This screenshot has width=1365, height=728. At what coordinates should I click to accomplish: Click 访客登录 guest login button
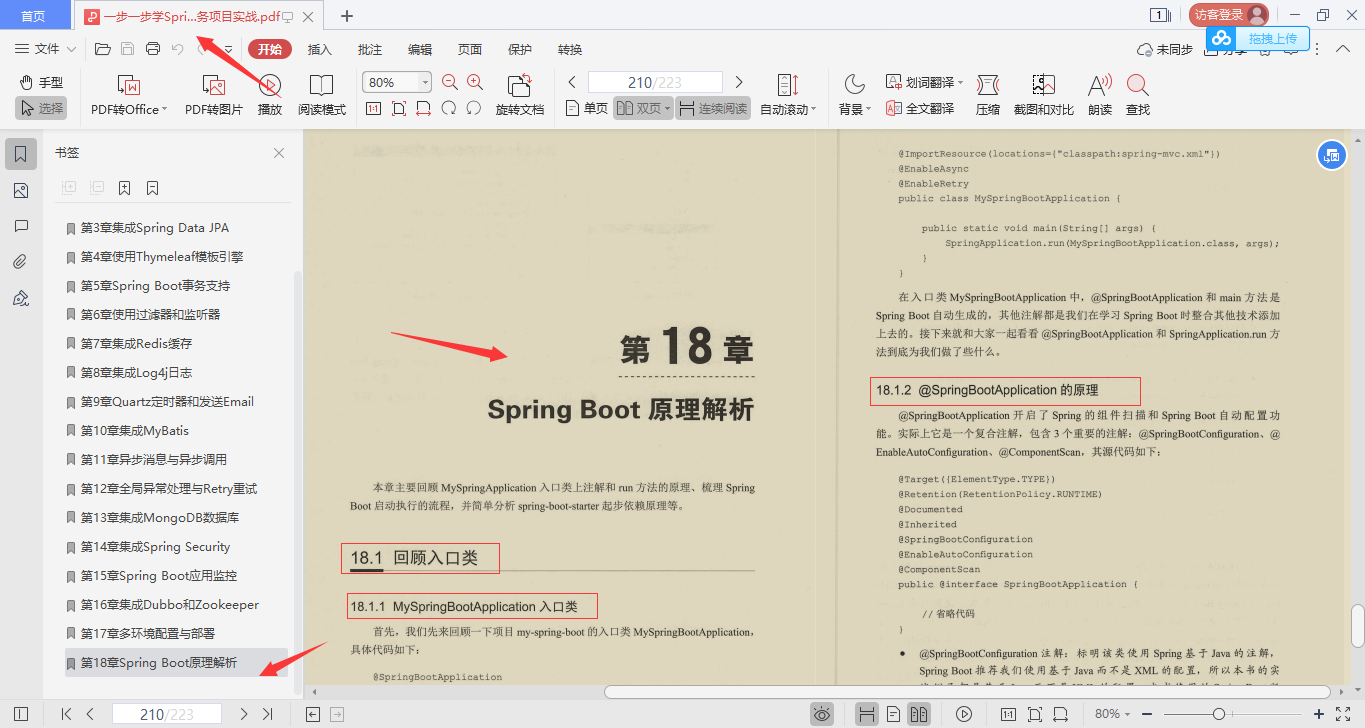pyautogui.click(x=1229, y=14)
